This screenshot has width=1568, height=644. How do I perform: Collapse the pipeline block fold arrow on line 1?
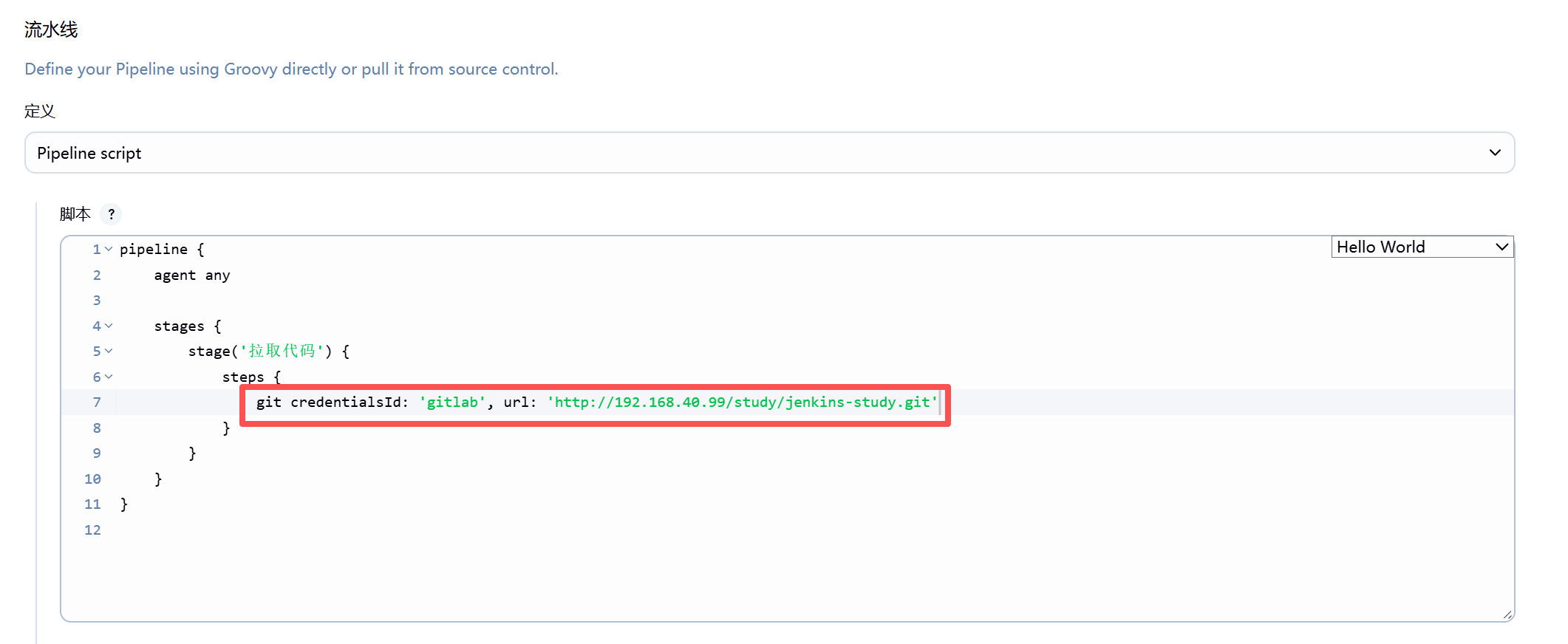(x=109, y=249)
